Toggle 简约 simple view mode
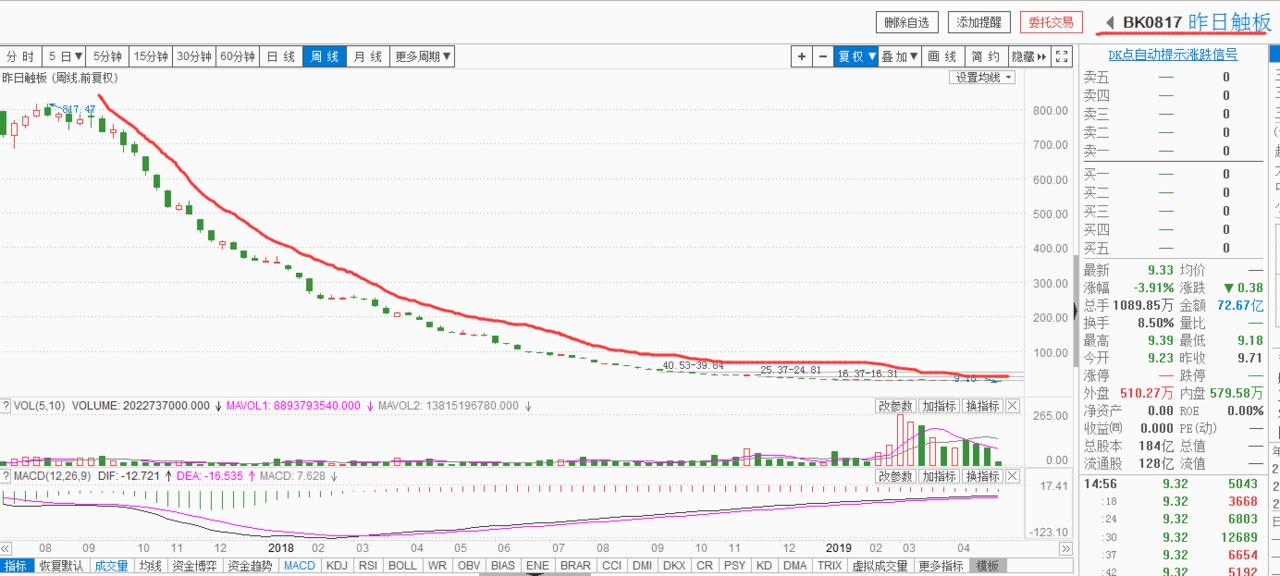1280x576 pixels. point(985,57)
